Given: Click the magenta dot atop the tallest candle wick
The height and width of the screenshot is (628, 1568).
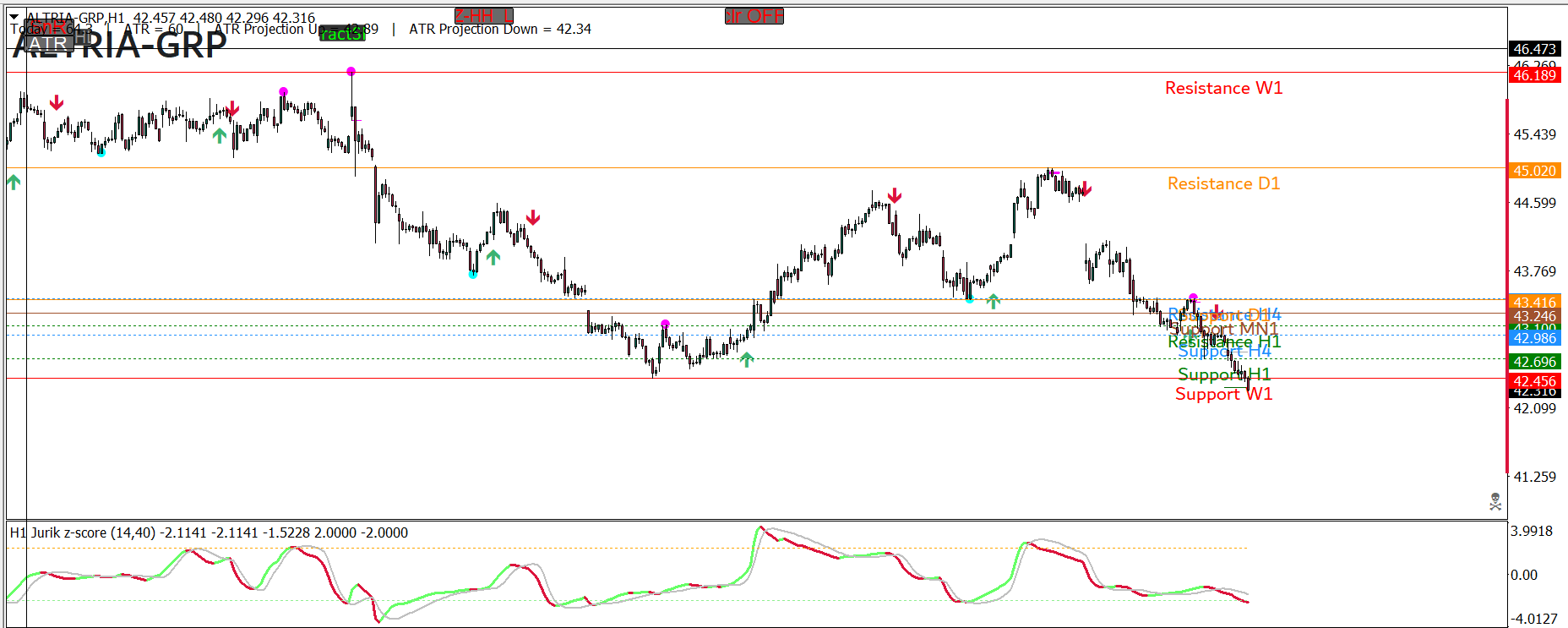Looking at the screenshot, I should click(x=351, y=72).
